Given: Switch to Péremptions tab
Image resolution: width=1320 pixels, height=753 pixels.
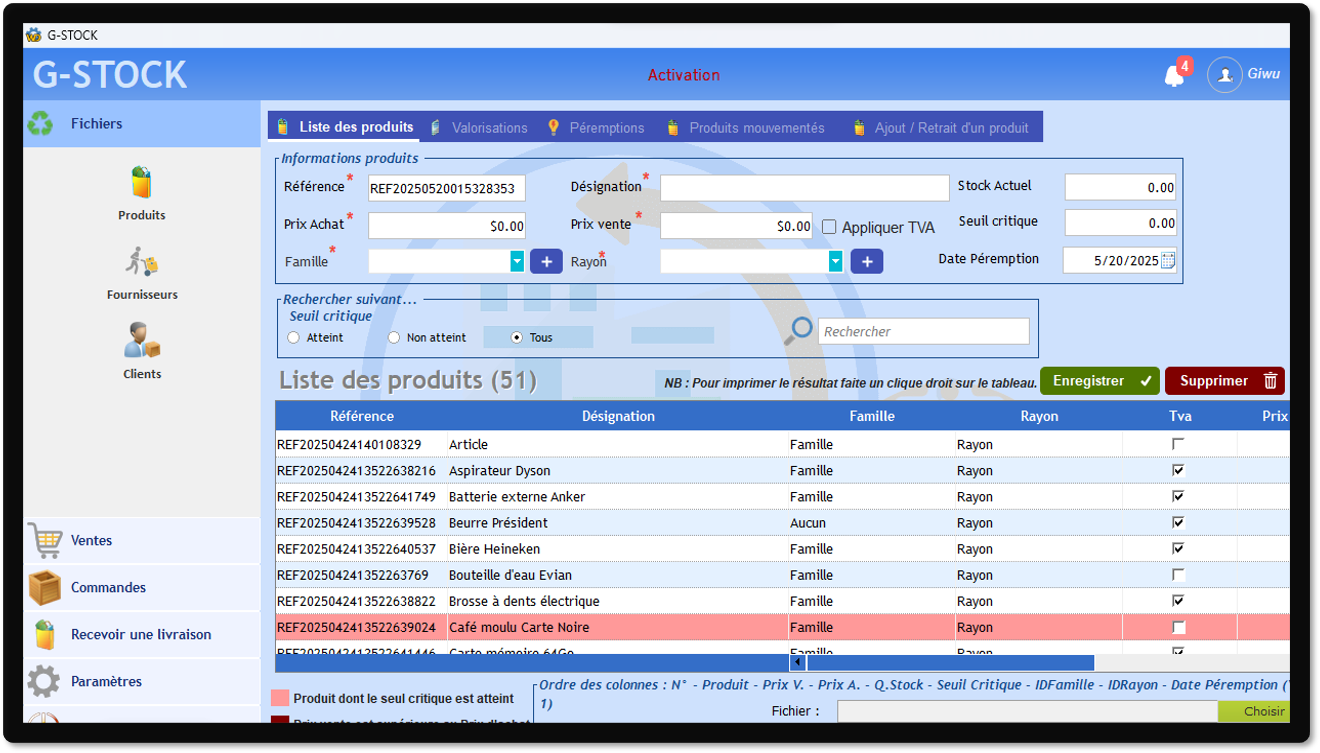Looking at the screenshot, I should (596, 128).
